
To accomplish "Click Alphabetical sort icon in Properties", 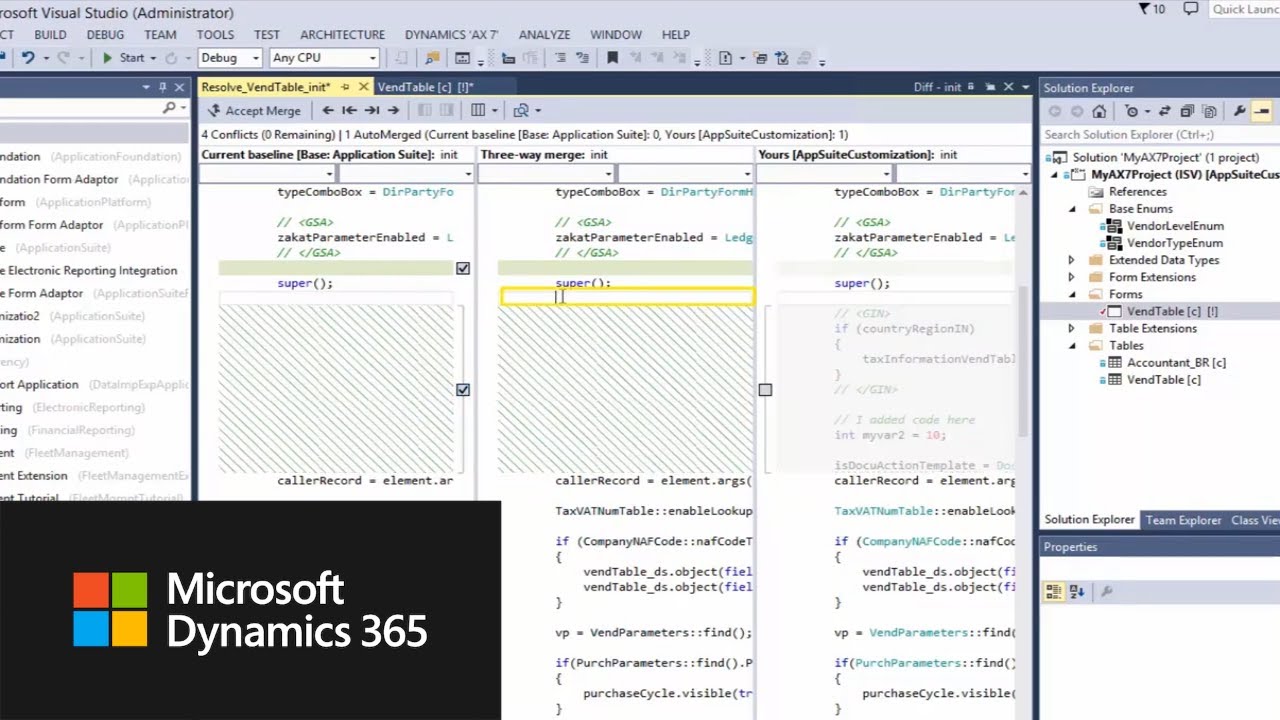I will coord(1077,592).
